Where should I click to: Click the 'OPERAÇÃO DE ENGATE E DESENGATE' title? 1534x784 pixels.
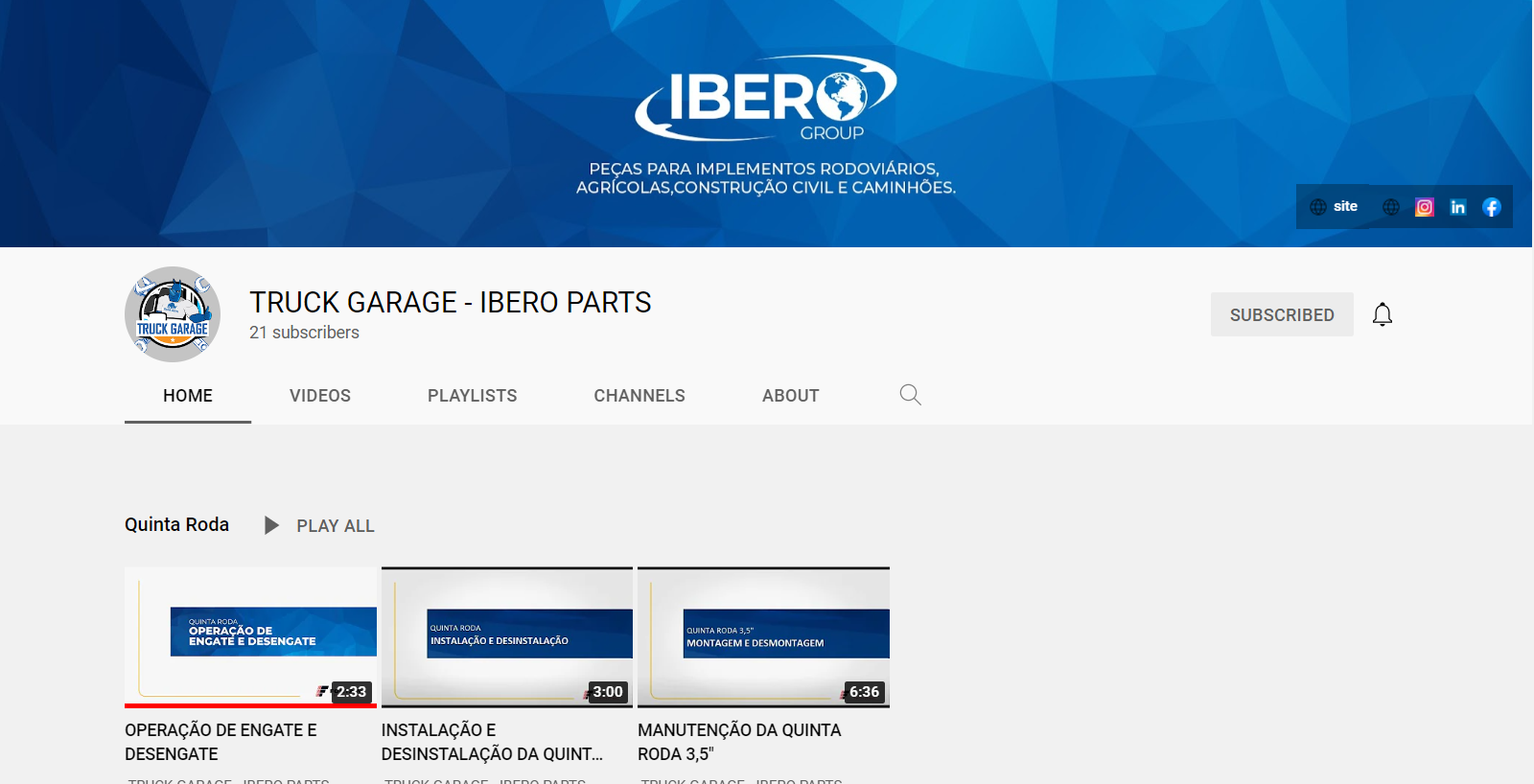click(221, 742)
